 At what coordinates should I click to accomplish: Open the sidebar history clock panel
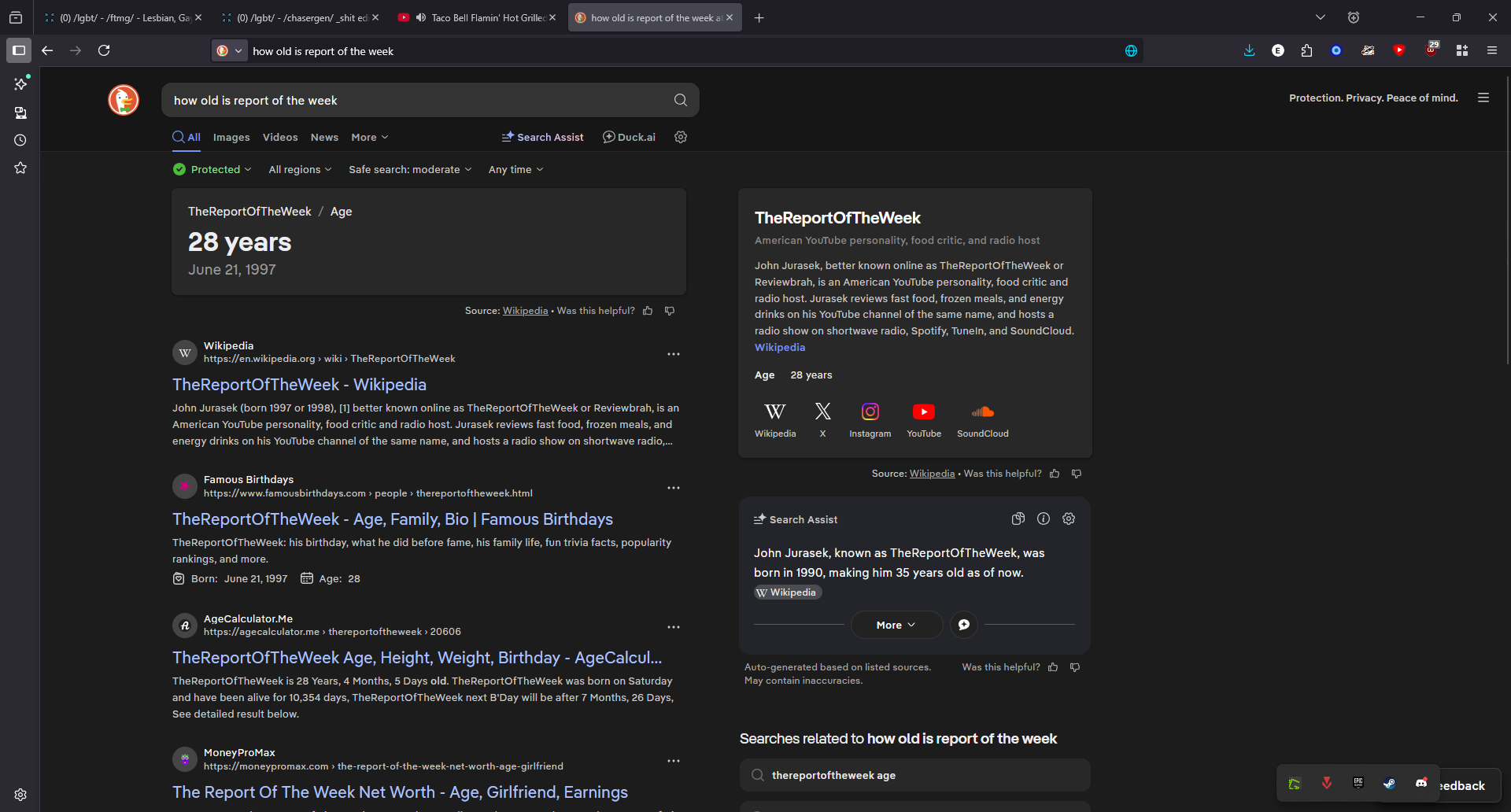pyautogui.click(x=20, y=140)
